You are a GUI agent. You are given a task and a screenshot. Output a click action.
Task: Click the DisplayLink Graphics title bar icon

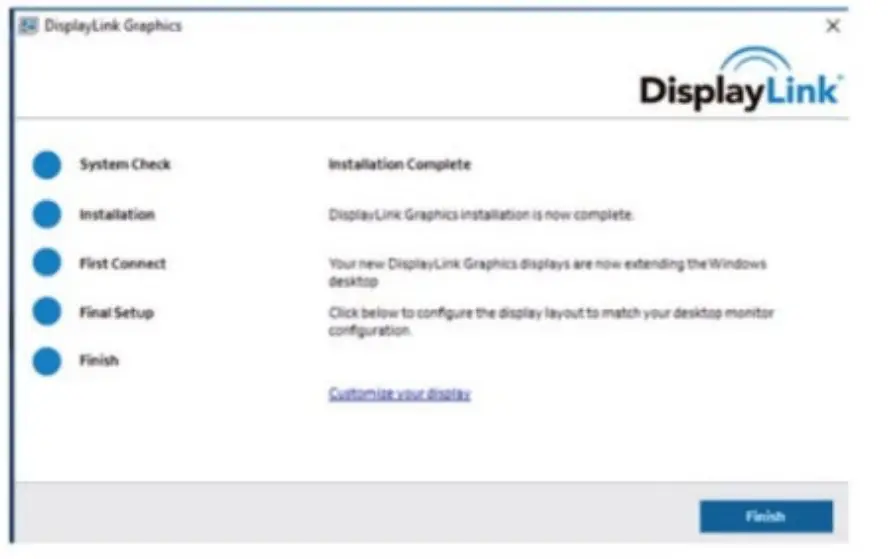28,26
